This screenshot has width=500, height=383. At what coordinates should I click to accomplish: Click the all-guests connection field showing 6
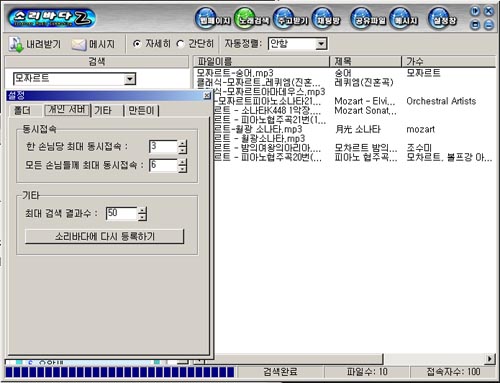point(163,166)
